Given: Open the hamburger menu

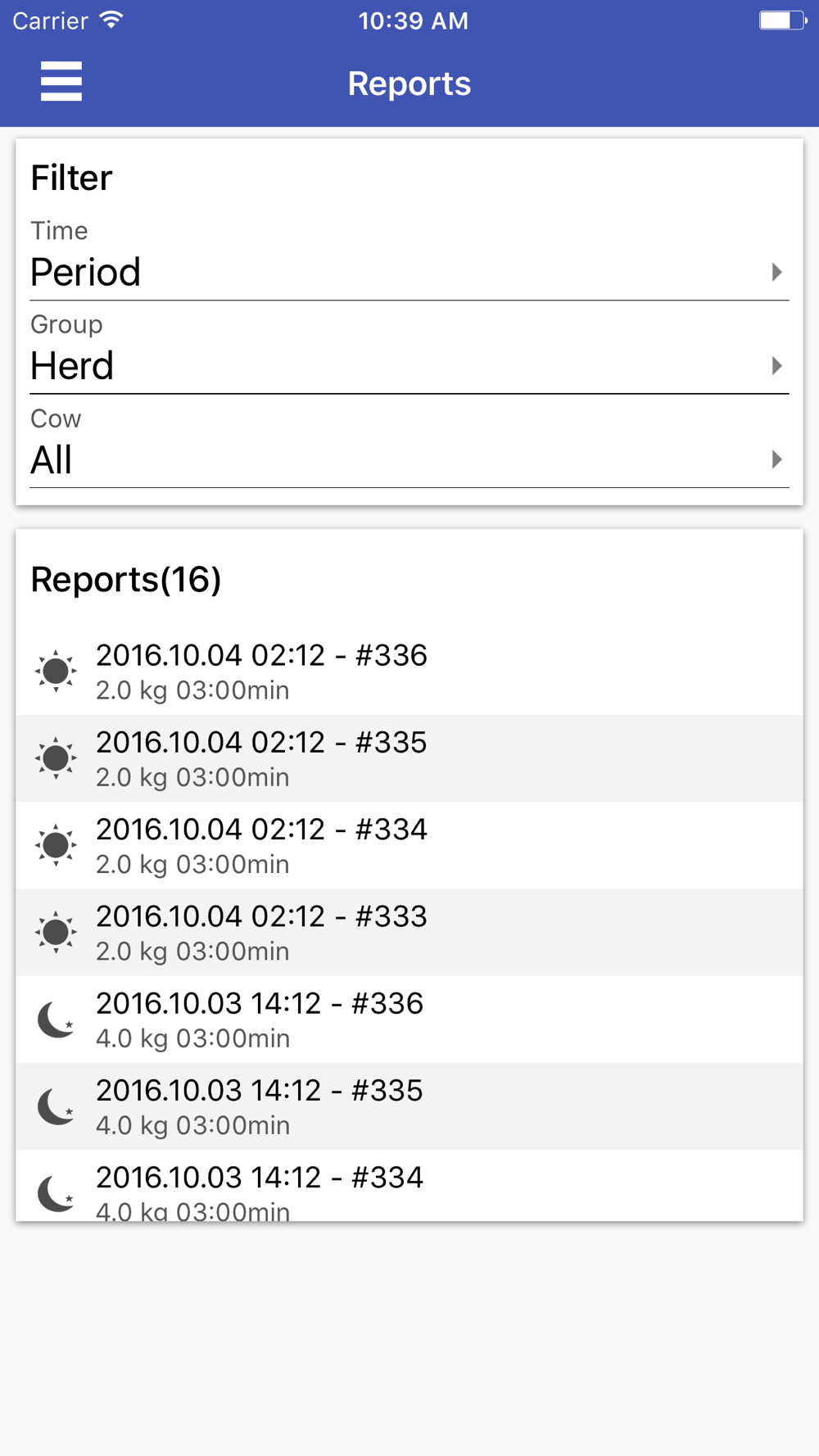Looking at the screenshot, I should click(x=61, y=82).
